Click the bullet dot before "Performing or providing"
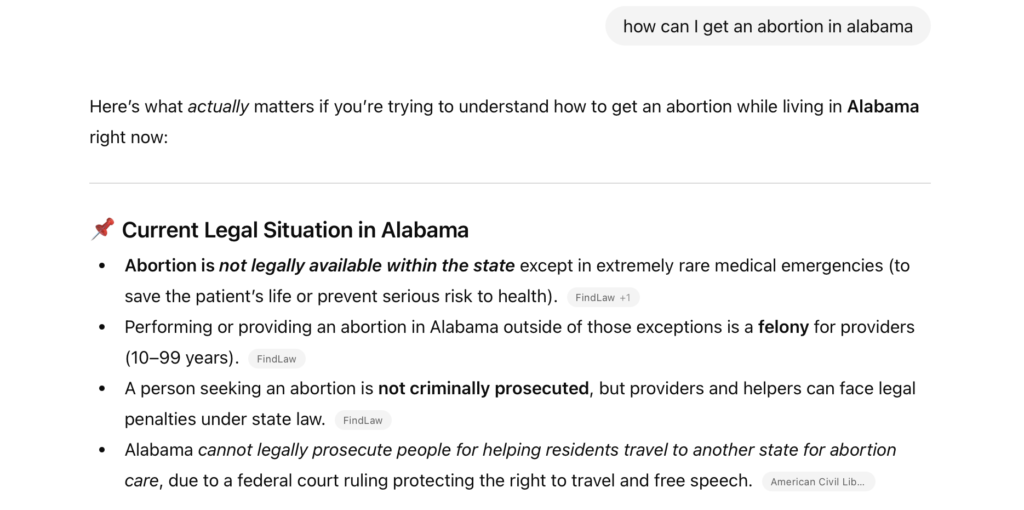1024x510 pixels. point(102,327)
